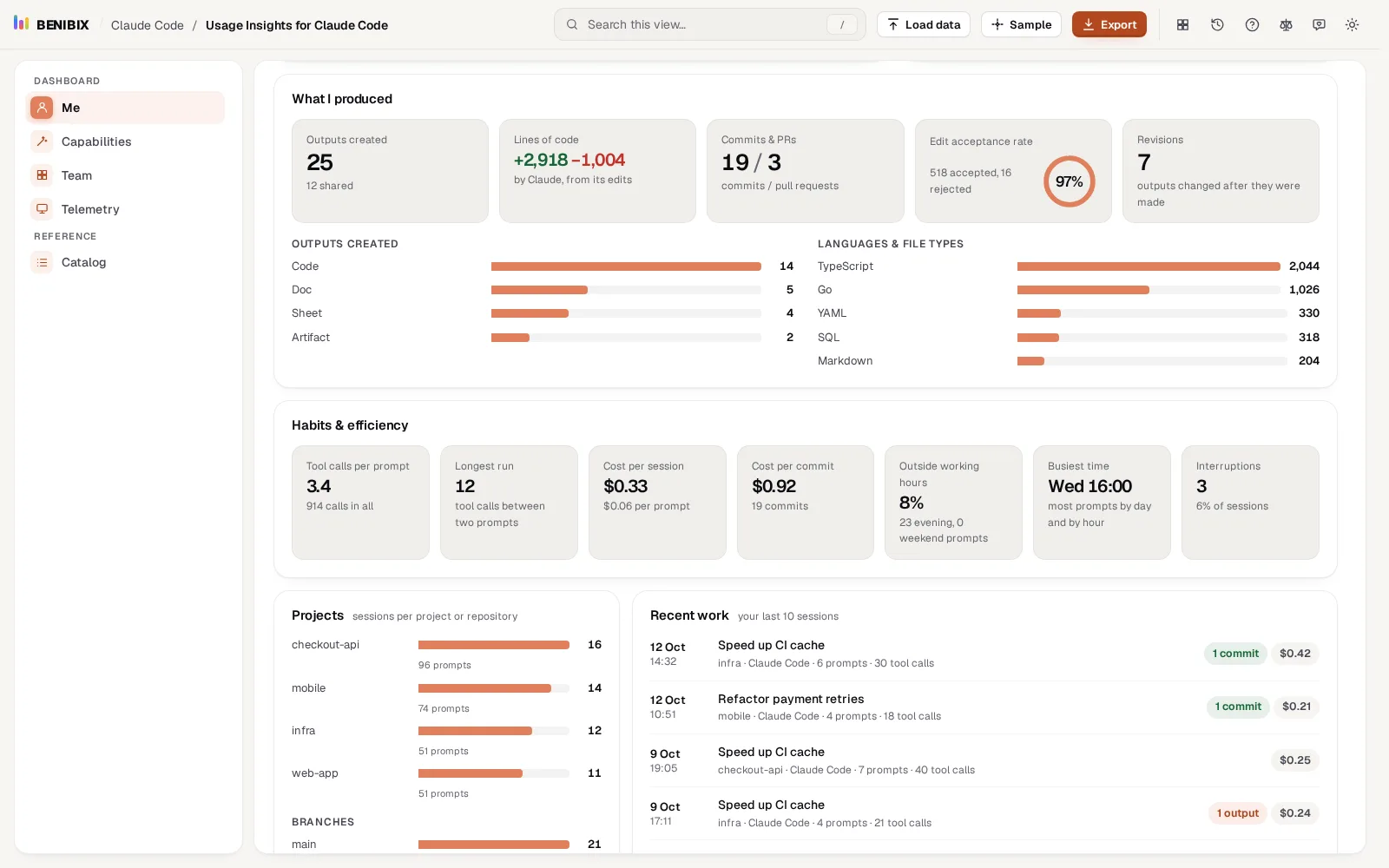Viewport: 1389px width, 868px height.
Task: Click the Tool calls per prompt card
Action: [x=360, y=503]
